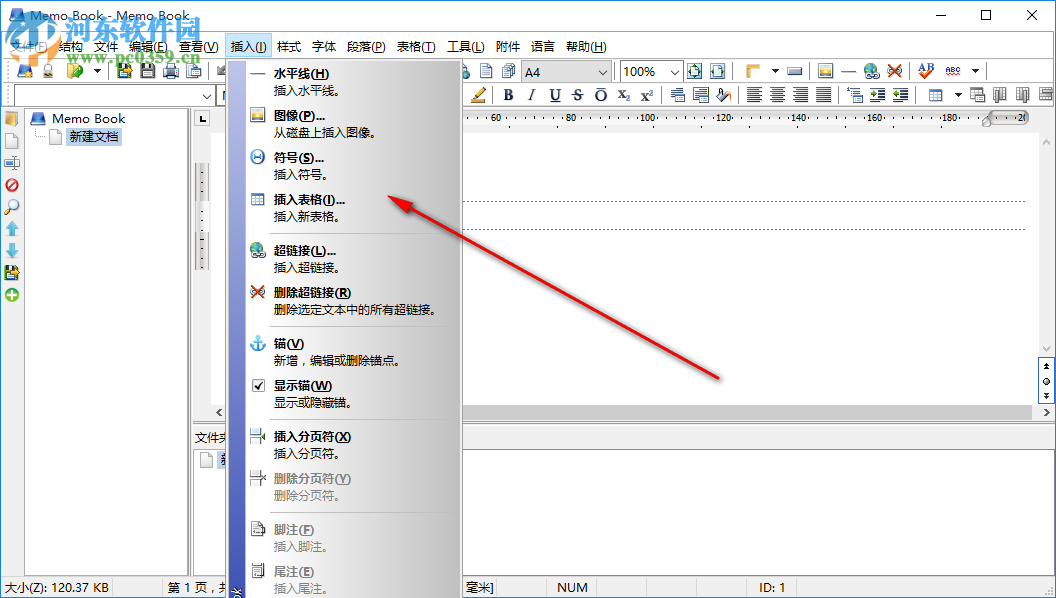Click remove hyperlink toolbar icon
1056x598 pixels.
894,70
